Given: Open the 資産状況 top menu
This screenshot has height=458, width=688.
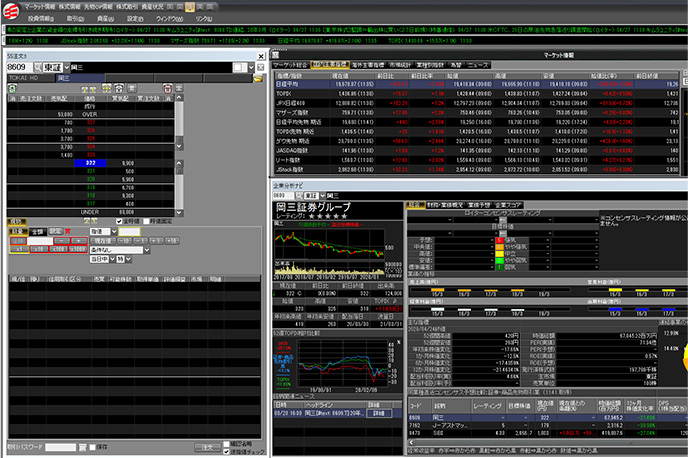Looking at the screenshot, I should pyautogui.click(x=152, y=7).
